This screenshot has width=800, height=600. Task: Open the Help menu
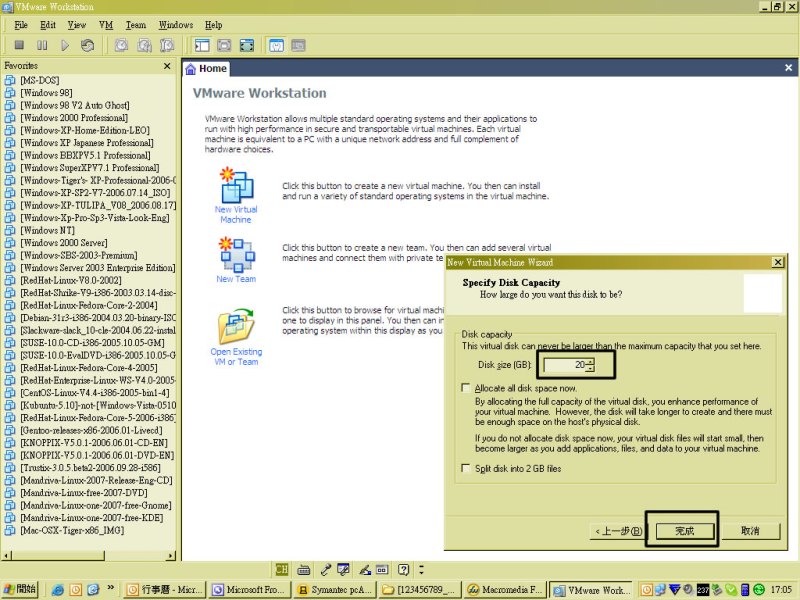[x=214, y=25]
